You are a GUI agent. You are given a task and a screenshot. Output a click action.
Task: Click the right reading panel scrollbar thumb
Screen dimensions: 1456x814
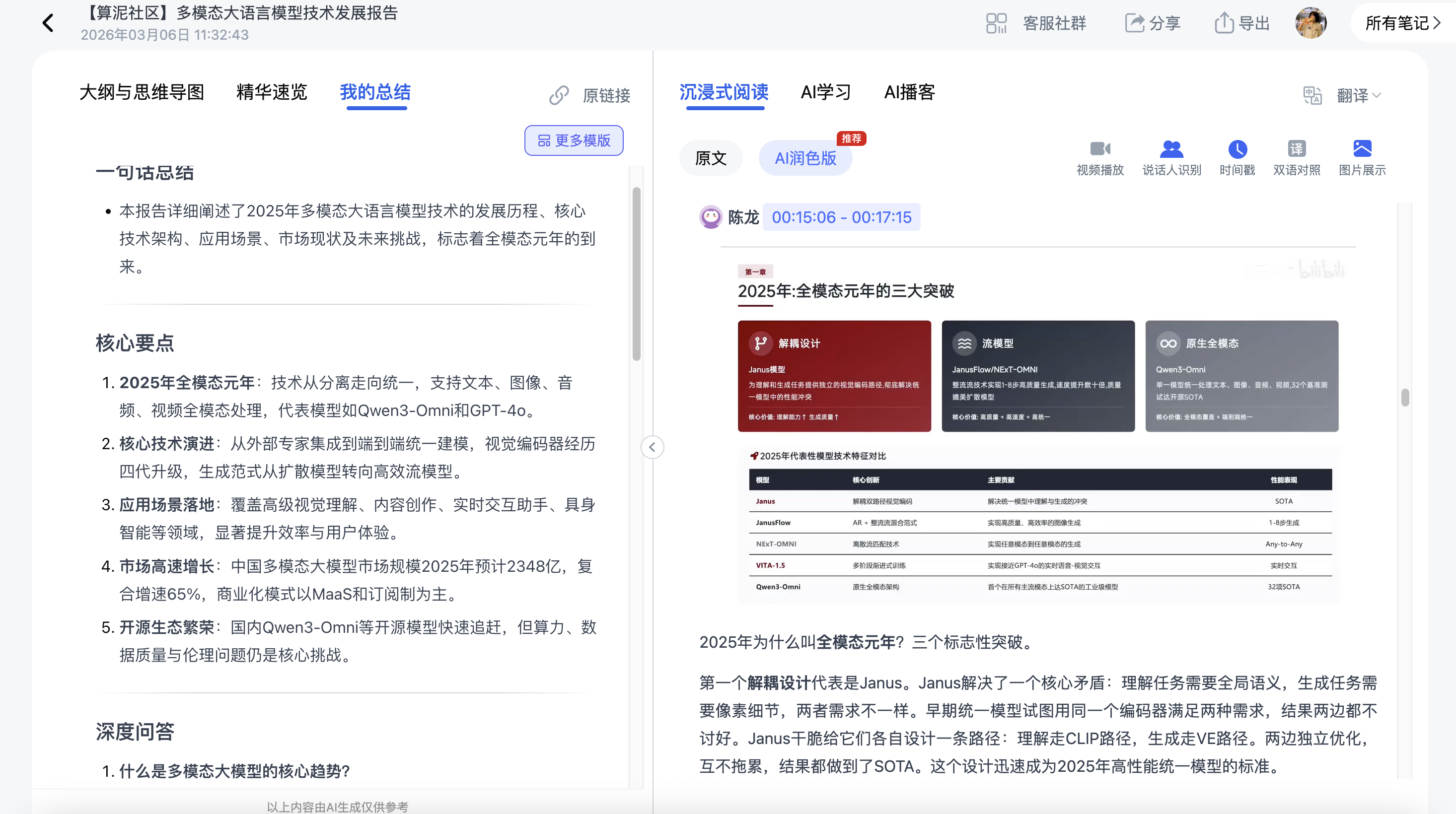click(1405, 398)
